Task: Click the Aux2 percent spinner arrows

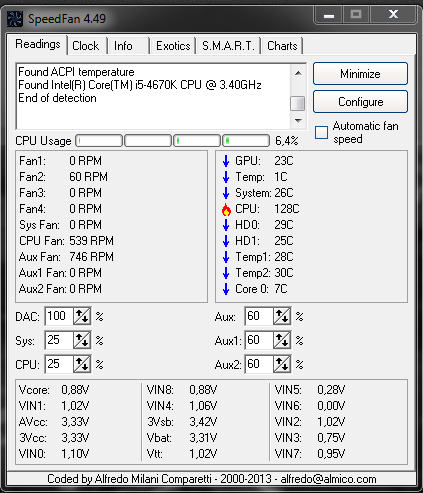Action: [x=282, y=364]
